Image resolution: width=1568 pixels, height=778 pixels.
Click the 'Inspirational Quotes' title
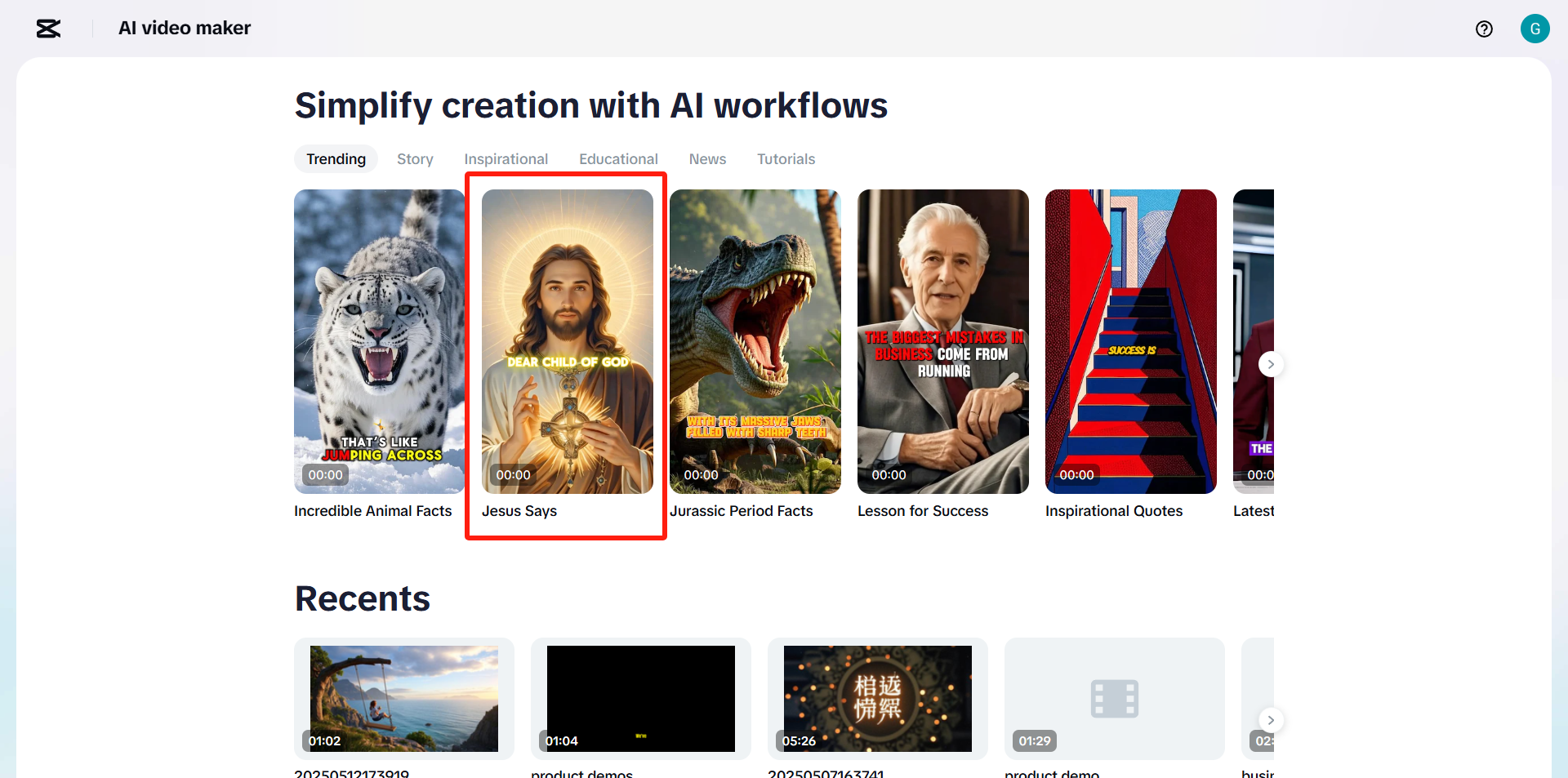(1114, 511)
